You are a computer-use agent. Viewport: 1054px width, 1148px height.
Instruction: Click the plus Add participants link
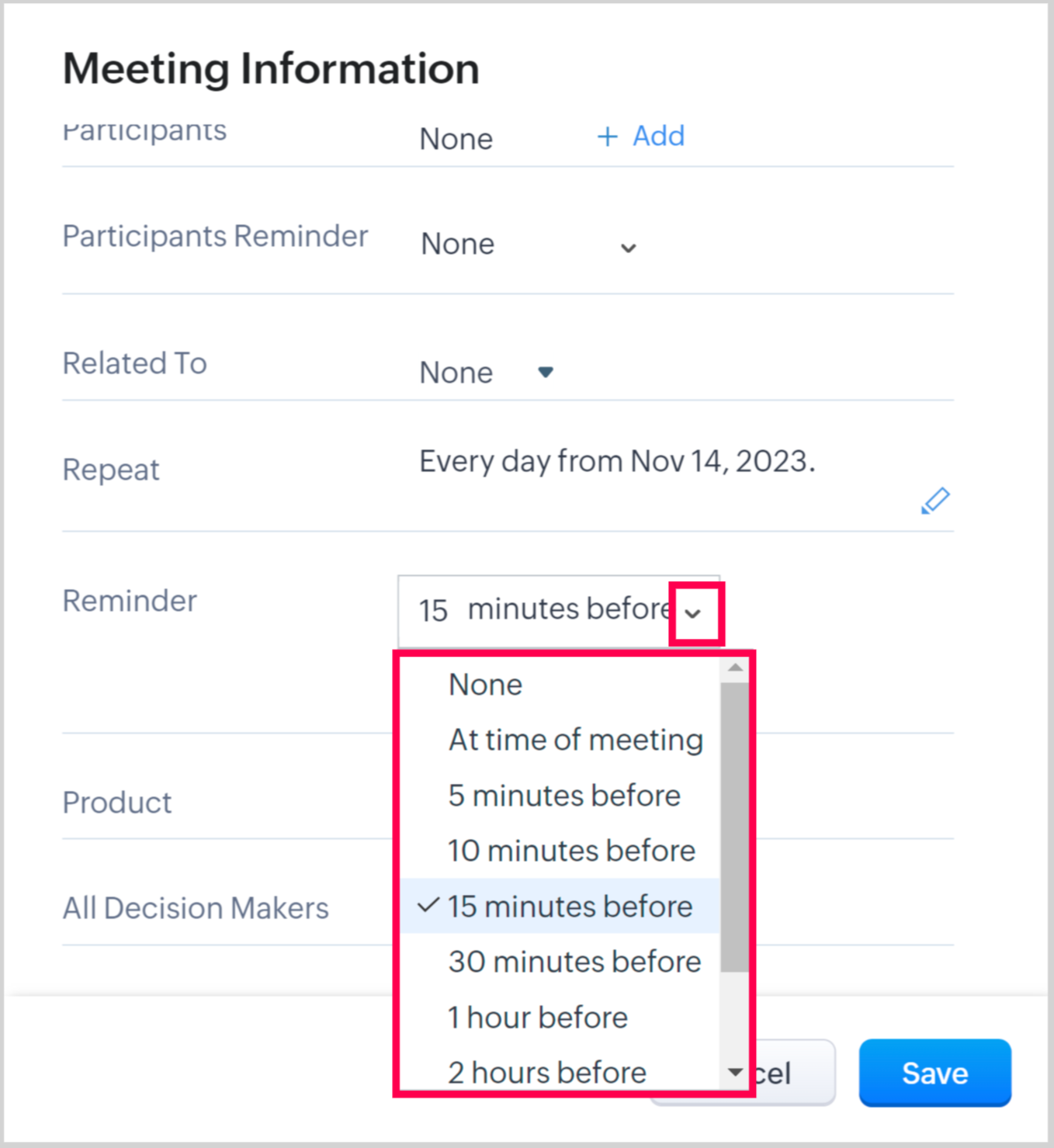coord(641,137)
